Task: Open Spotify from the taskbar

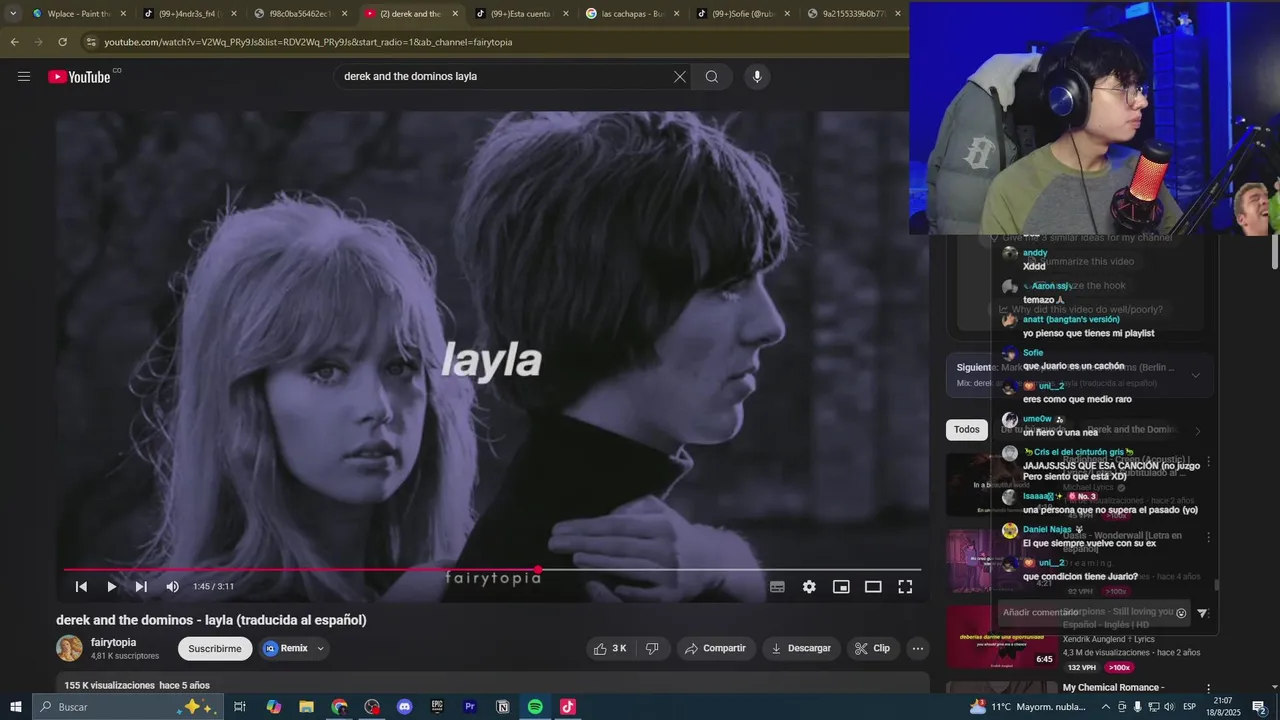Action: click(x=535, y=707)
